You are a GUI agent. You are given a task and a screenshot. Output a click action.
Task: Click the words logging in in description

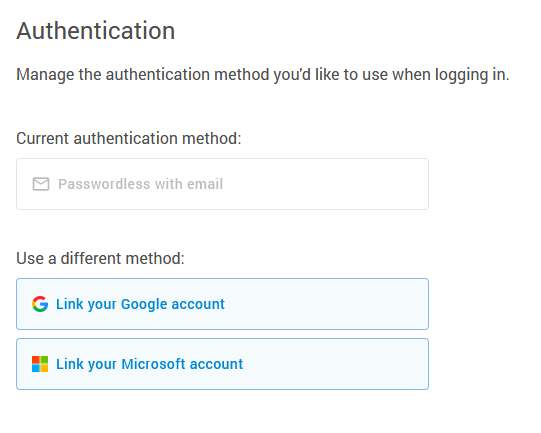472,75
